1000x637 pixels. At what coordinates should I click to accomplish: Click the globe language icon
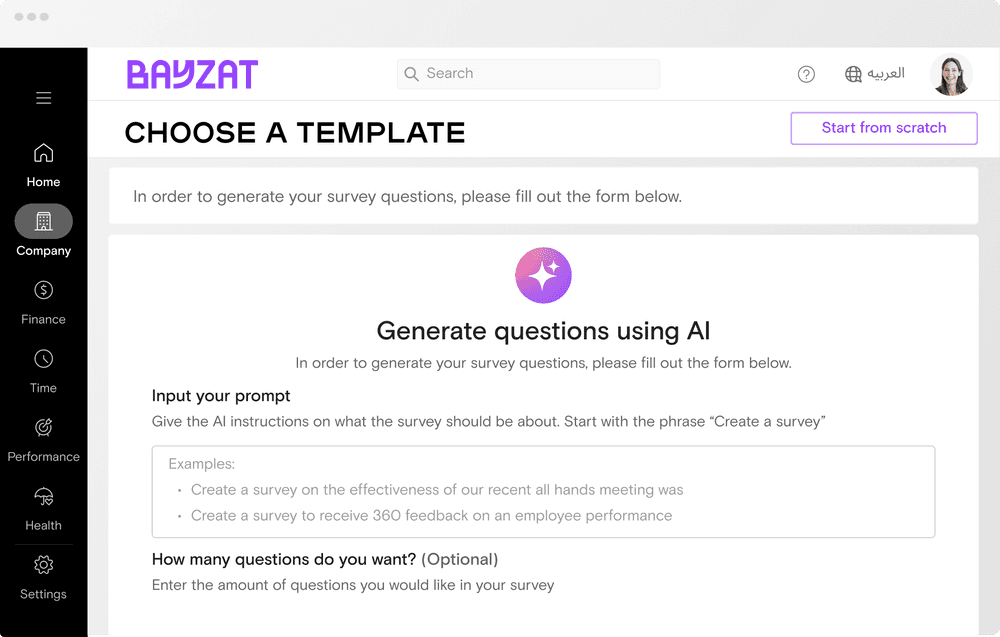(853, 74)
